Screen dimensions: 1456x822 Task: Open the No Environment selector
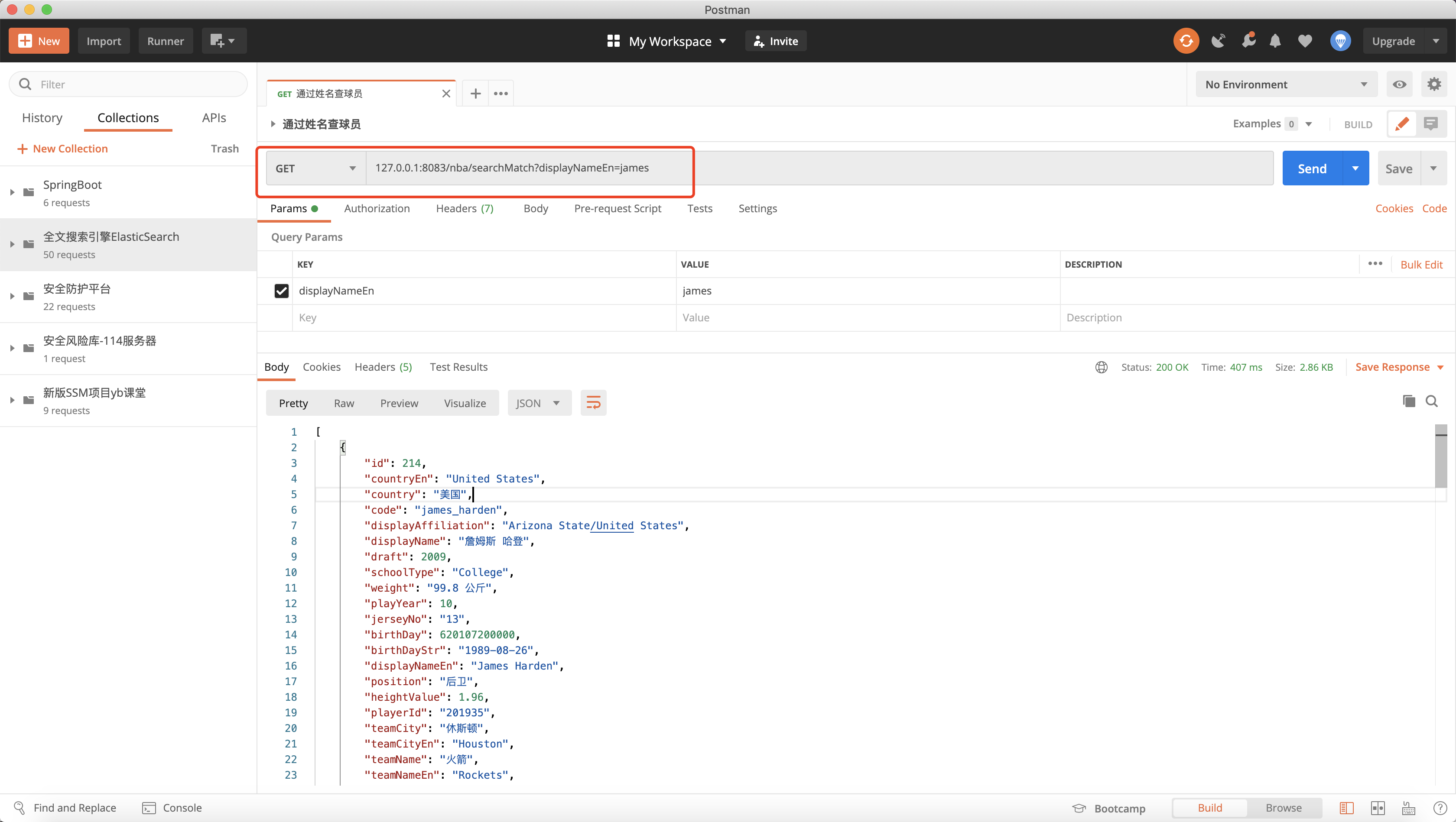point(1287,84)
